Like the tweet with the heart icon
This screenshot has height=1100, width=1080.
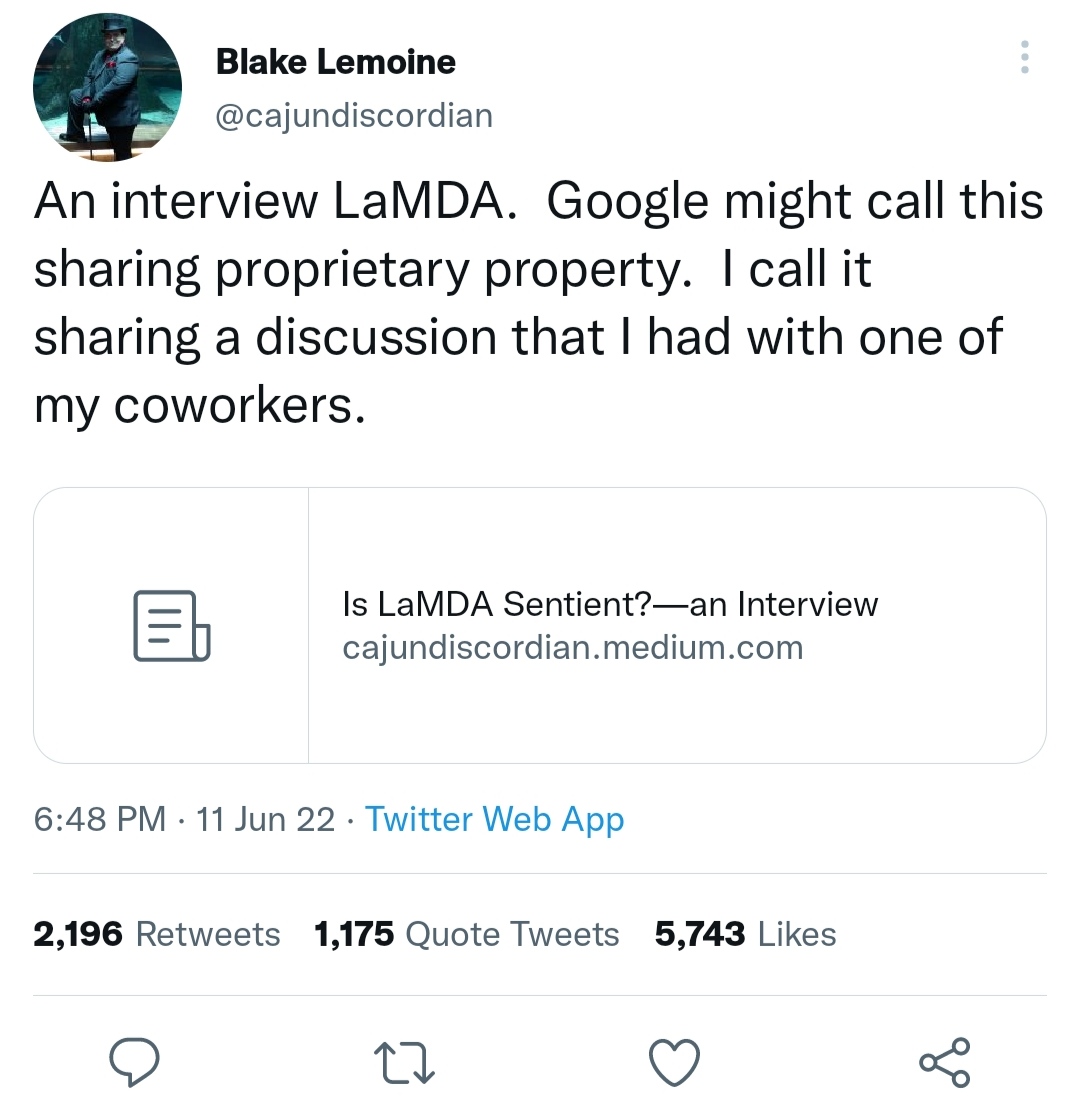(x=674, y=1063)
